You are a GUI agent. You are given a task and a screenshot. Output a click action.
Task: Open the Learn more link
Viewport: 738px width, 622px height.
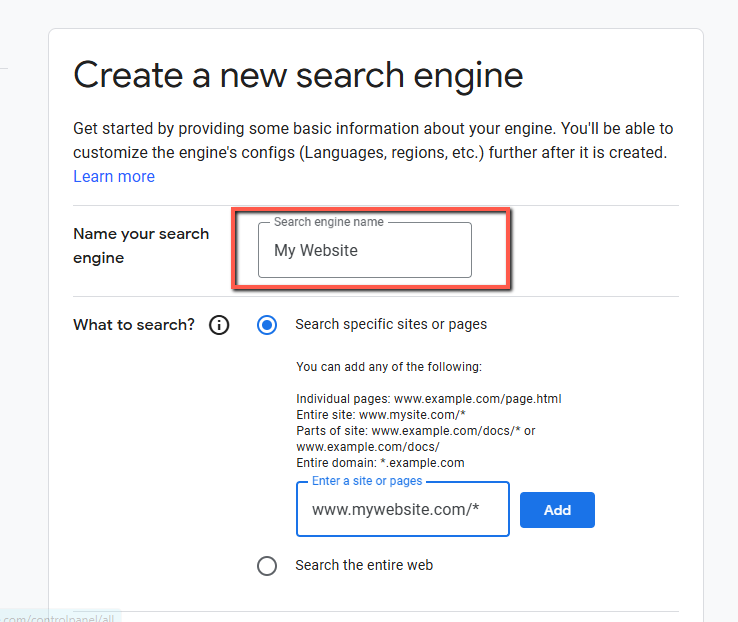coord(114,176)
